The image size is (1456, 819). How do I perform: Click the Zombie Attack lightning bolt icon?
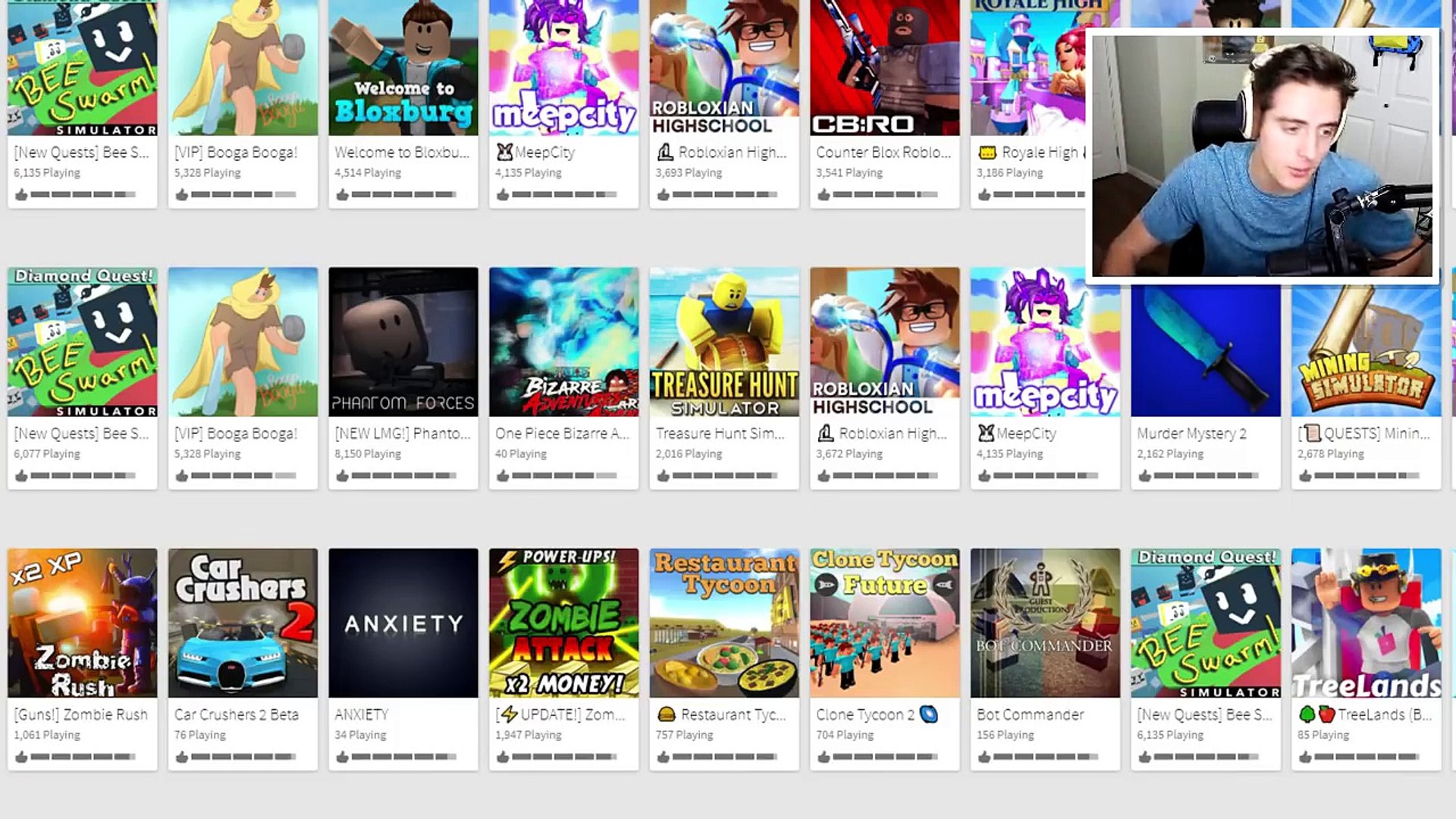(x=510, y=714)
